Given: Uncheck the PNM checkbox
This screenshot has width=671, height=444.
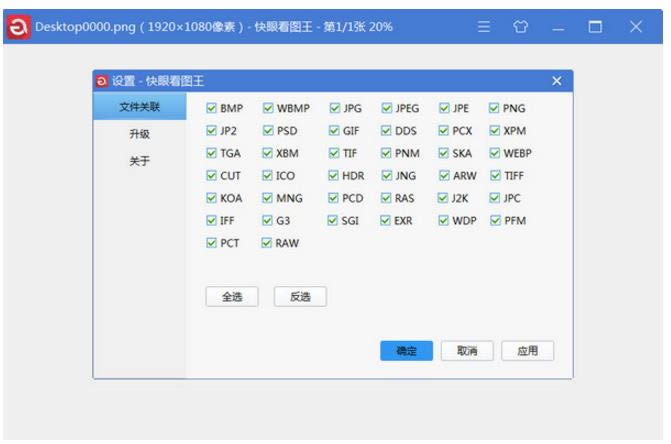Looking at the screenshot, I should (x=386, y=153).
